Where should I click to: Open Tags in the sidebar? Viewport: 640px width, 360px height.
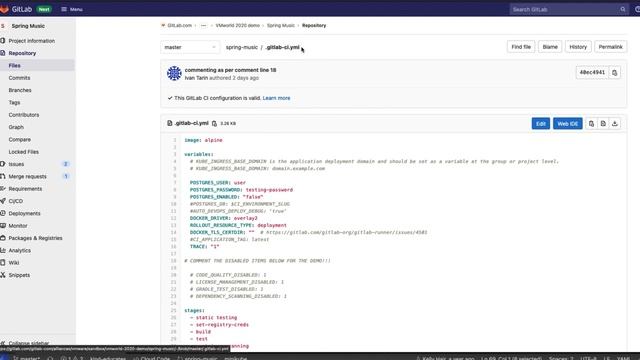(x=14, y=102)
